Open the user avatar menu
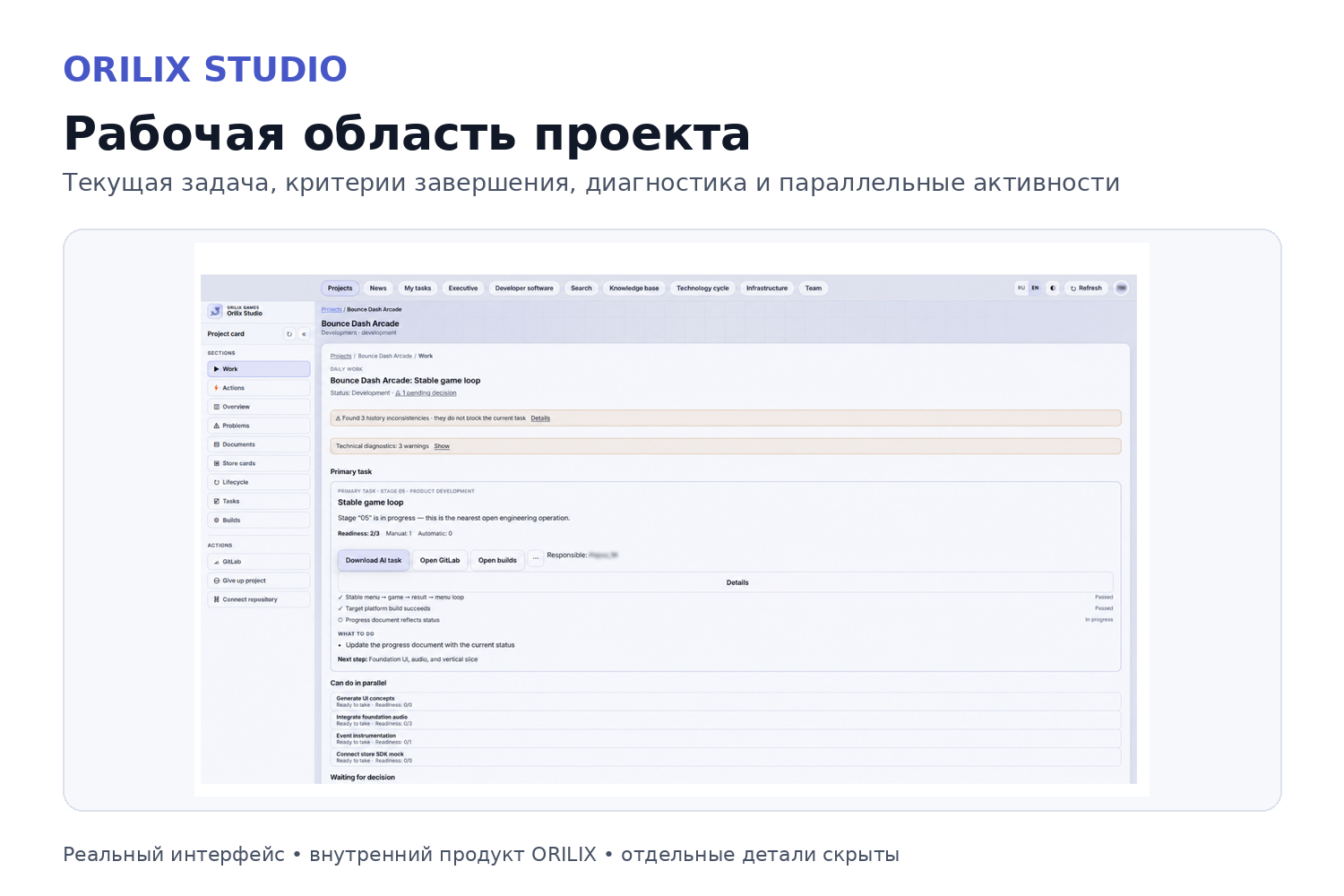The height and width of the screenshot is (896, 1344). pyautogui.click(x=1121, y=289)
